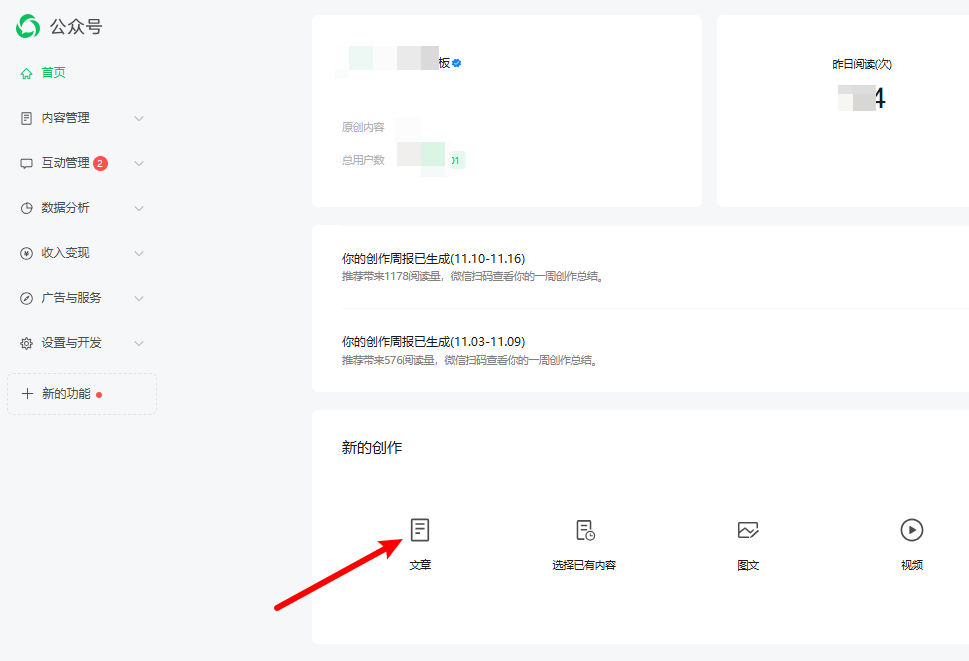Image resolution: width=969 pixels, height=661 pixels.
Task: Expand 数据分析 menu chevron
Action: click(x=139, y=208)
